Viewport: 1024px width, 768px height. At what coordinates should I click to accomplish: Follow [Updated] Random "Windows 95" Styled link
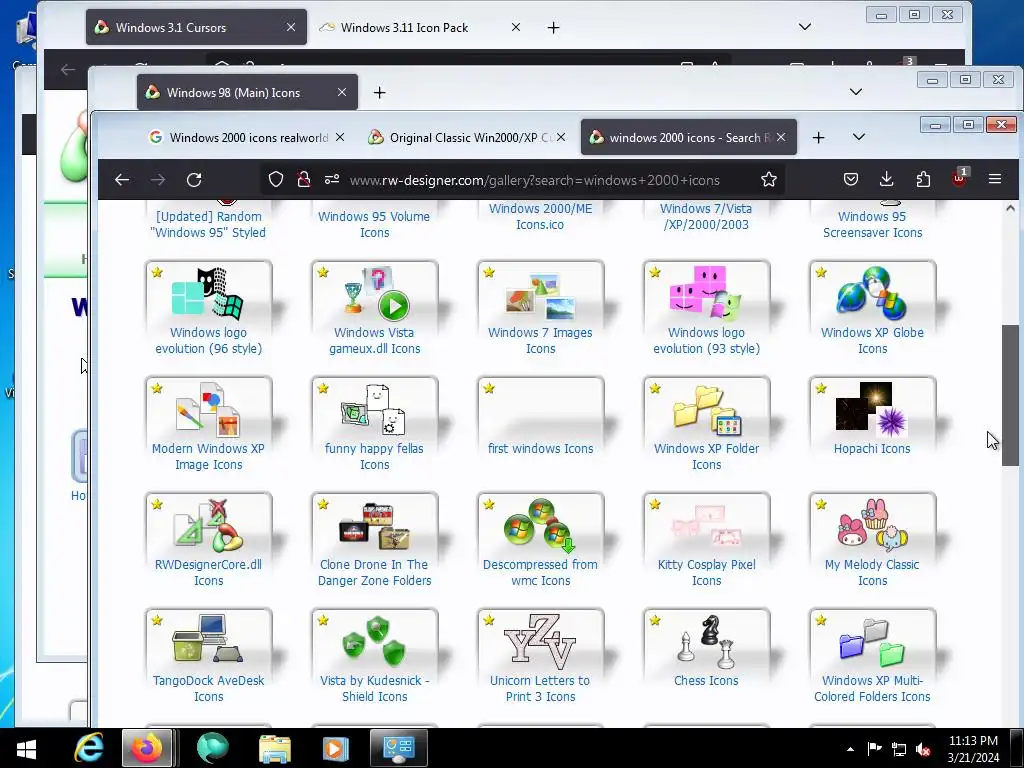coord(208,225)
